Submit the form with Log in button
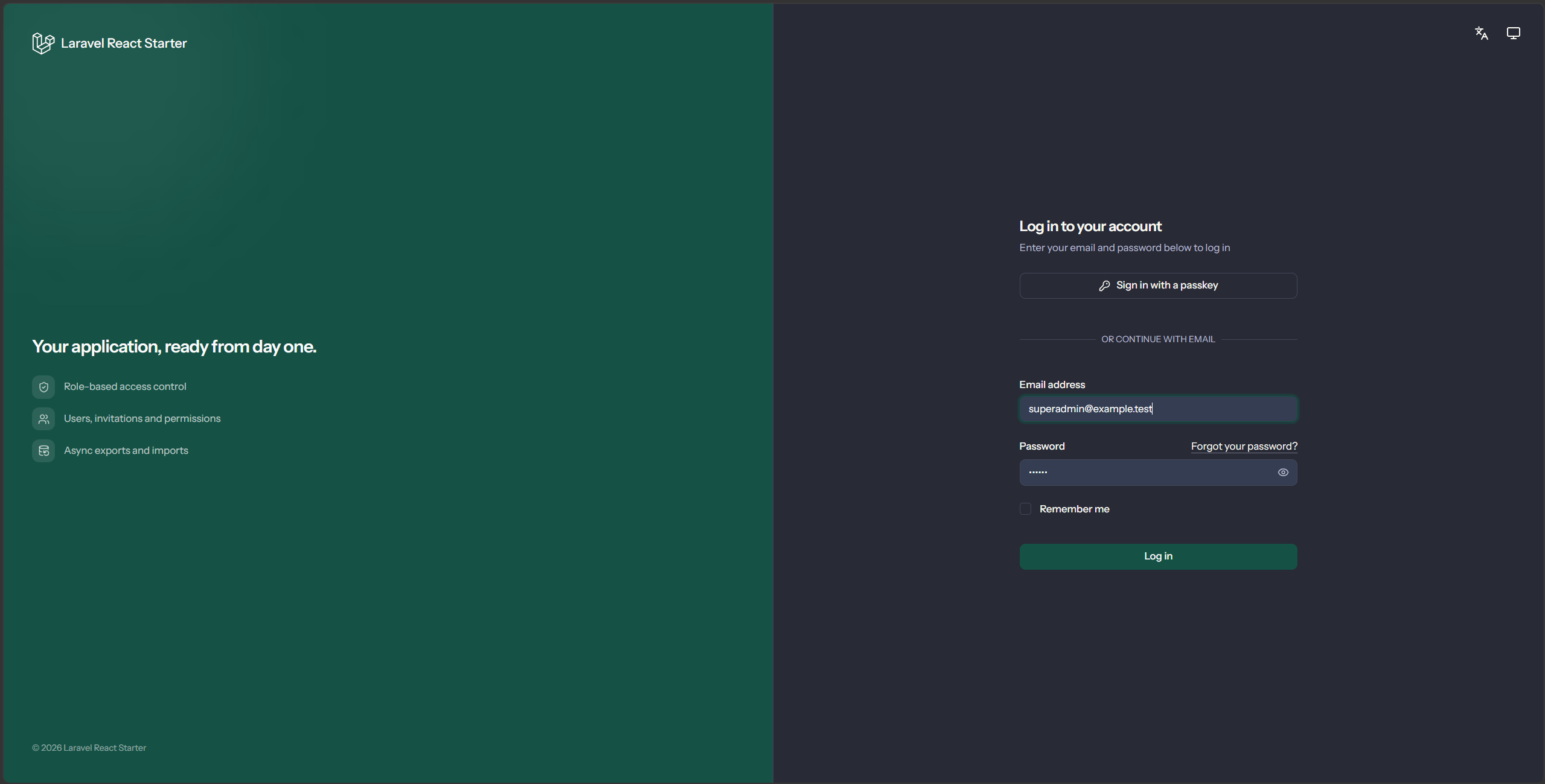 pos(1158,556)
